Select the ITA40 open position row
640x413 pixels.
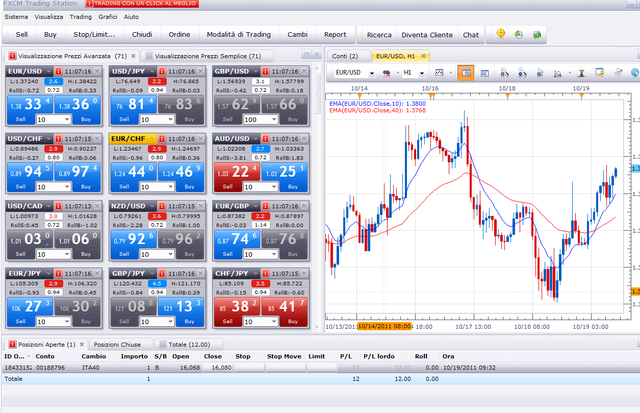(320, 368)
